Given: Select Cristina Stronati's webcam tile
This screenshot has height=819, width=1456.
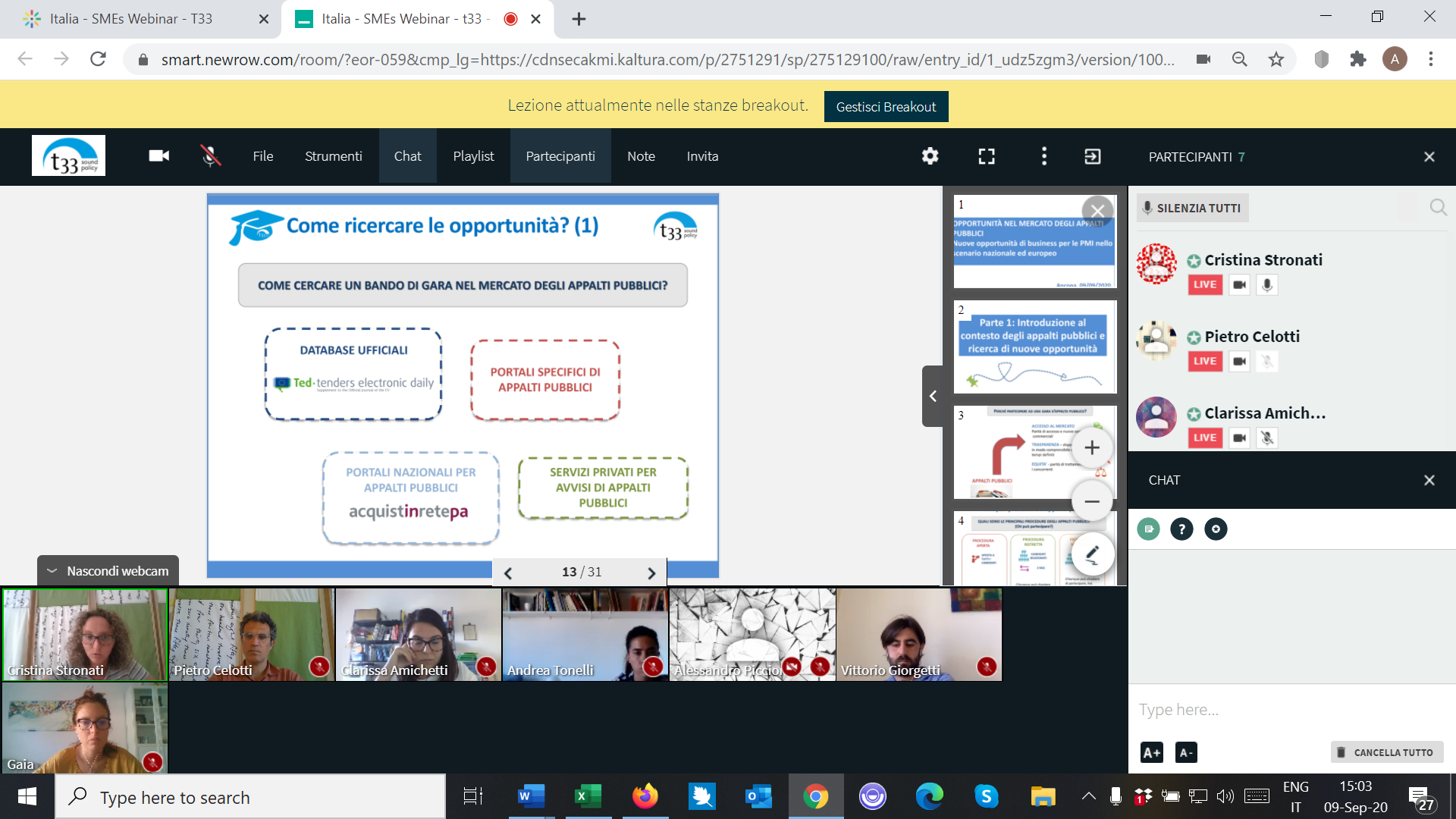Looking at the screenshot, I should [84, 635].
